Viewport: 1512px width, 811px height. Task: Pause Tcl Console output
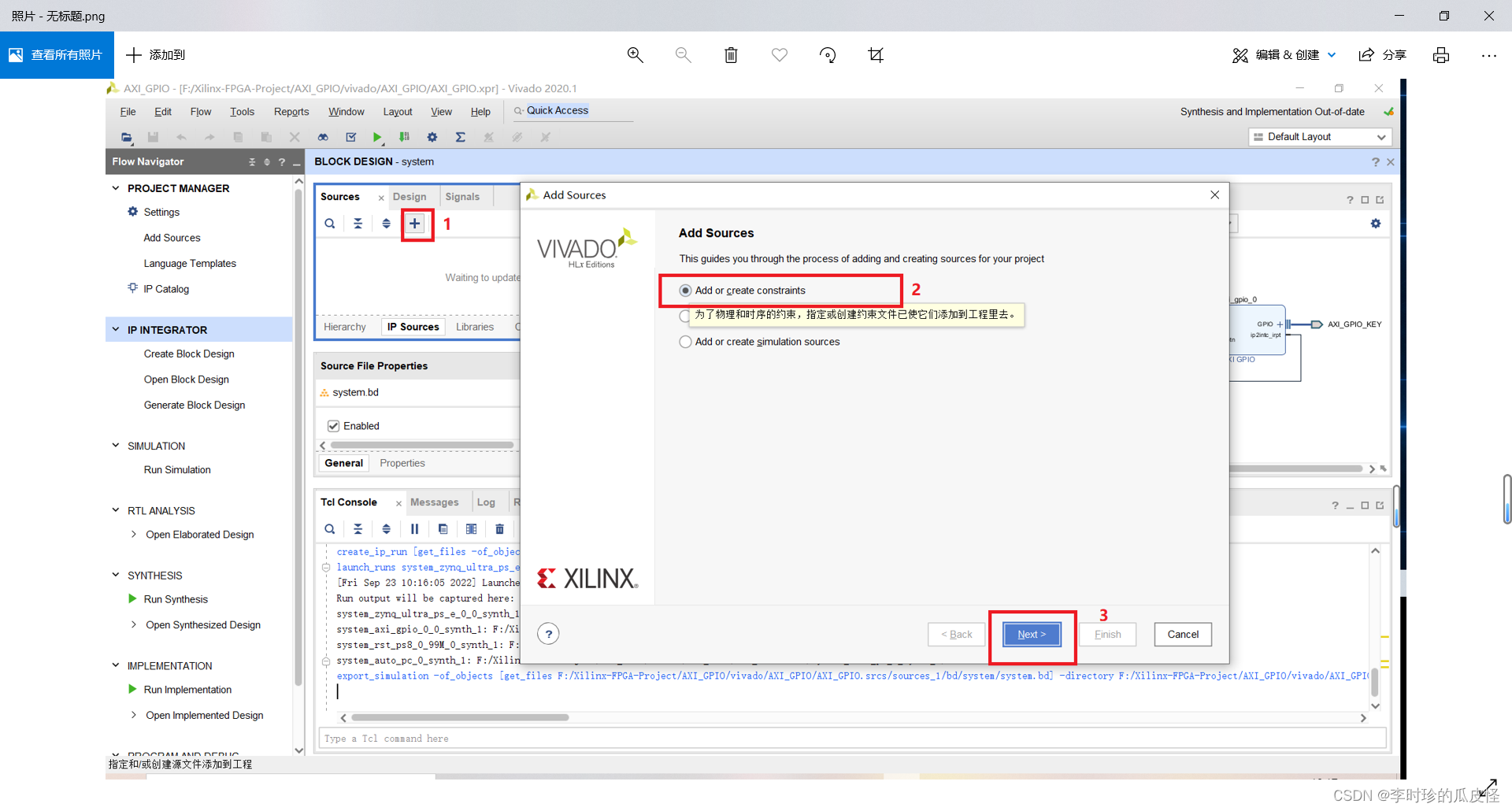point(415,529)
